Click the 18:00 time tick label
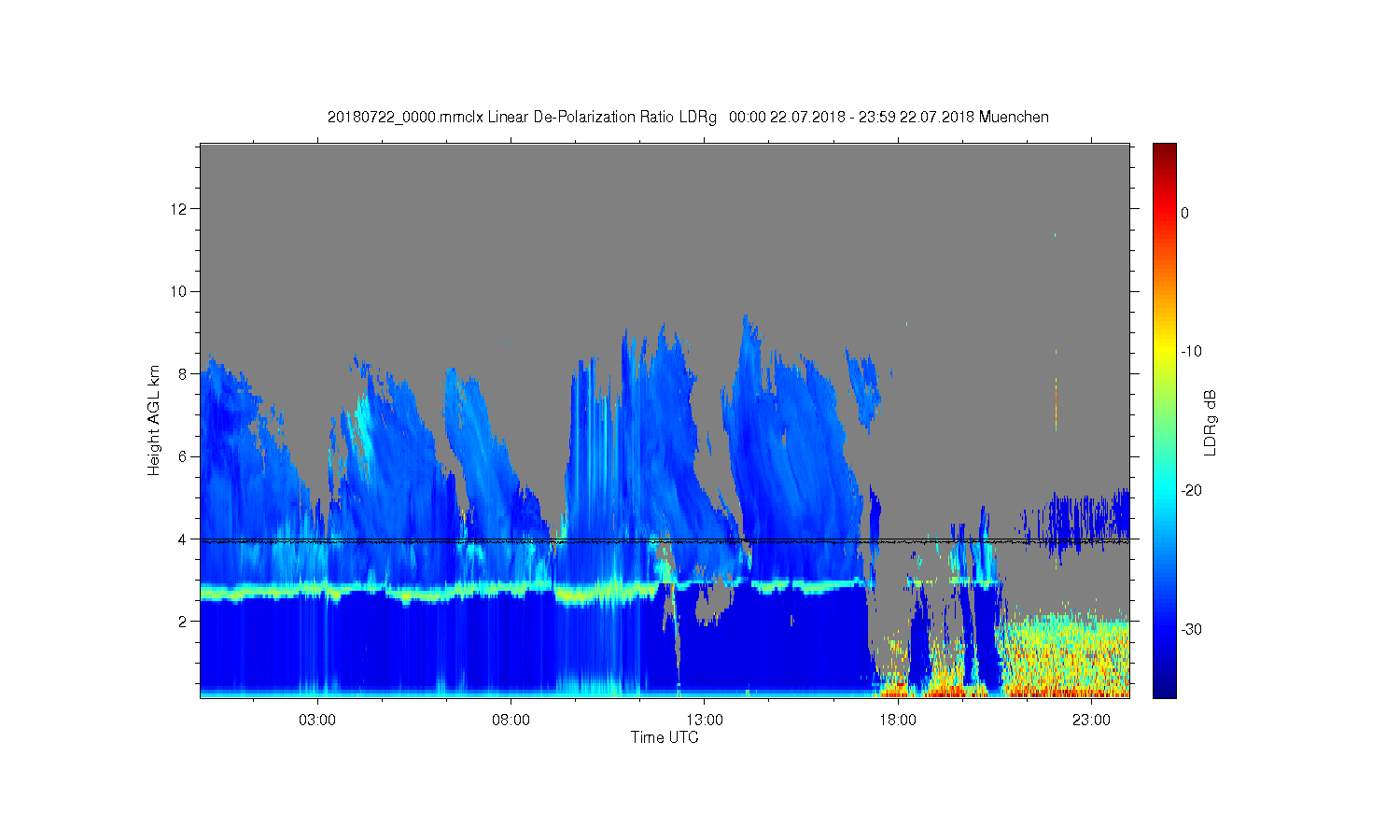 (x=898, y=721)
